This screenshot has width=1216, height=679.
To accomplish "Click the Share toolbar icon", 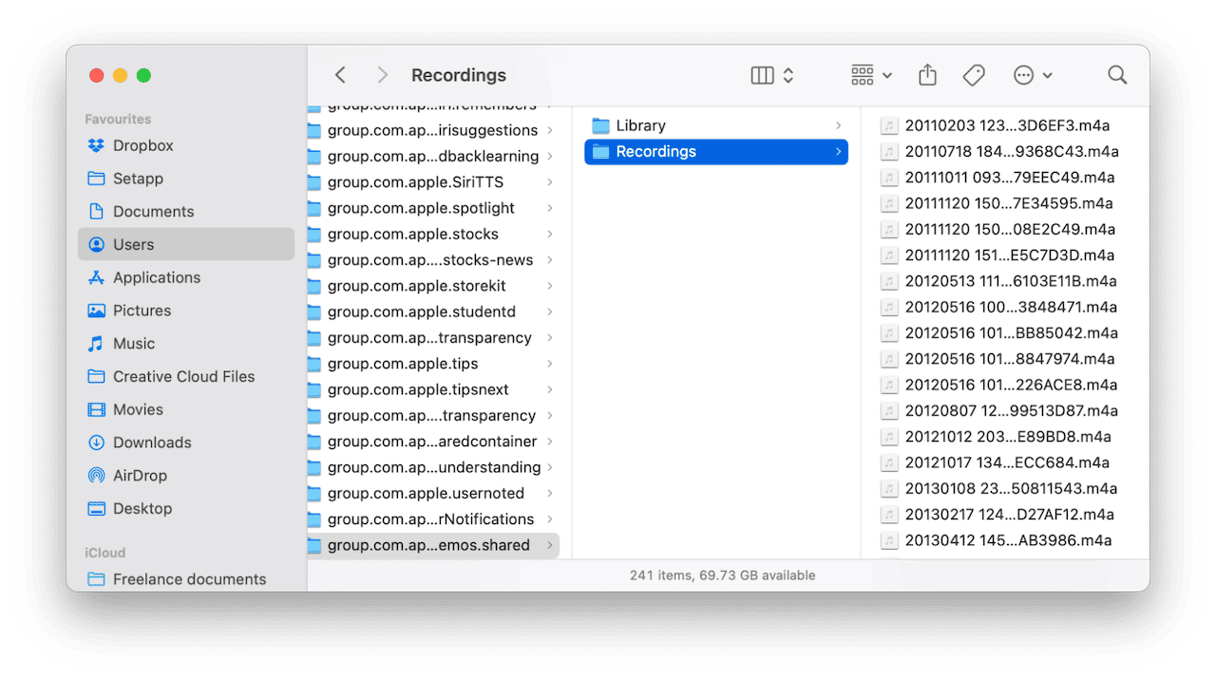I will point(927,75).
